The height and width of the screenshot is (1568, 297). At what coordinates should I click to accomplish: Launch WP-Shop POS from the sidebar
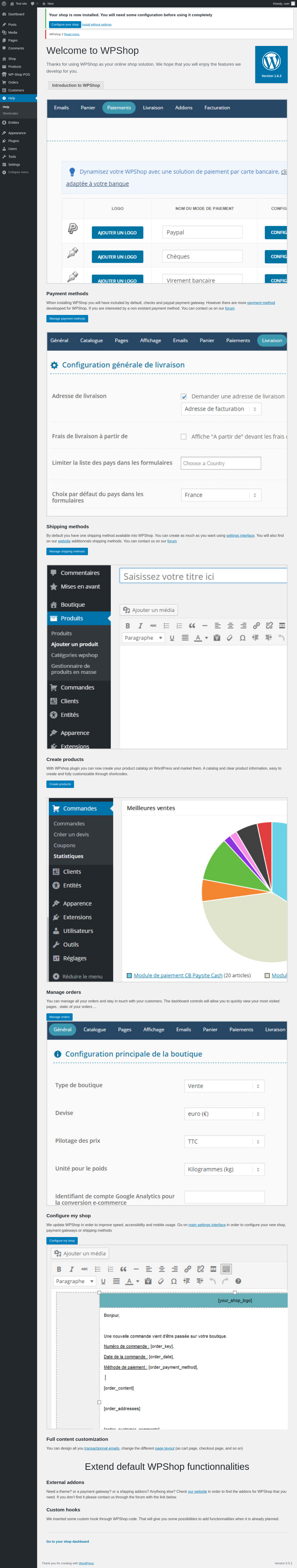coord(18,74)
